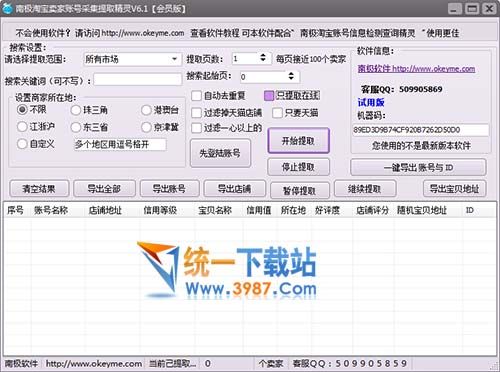Tick the 只要天猫 checkbox
The width and height of the screenshot is (500, 372).
coord(277,113)
